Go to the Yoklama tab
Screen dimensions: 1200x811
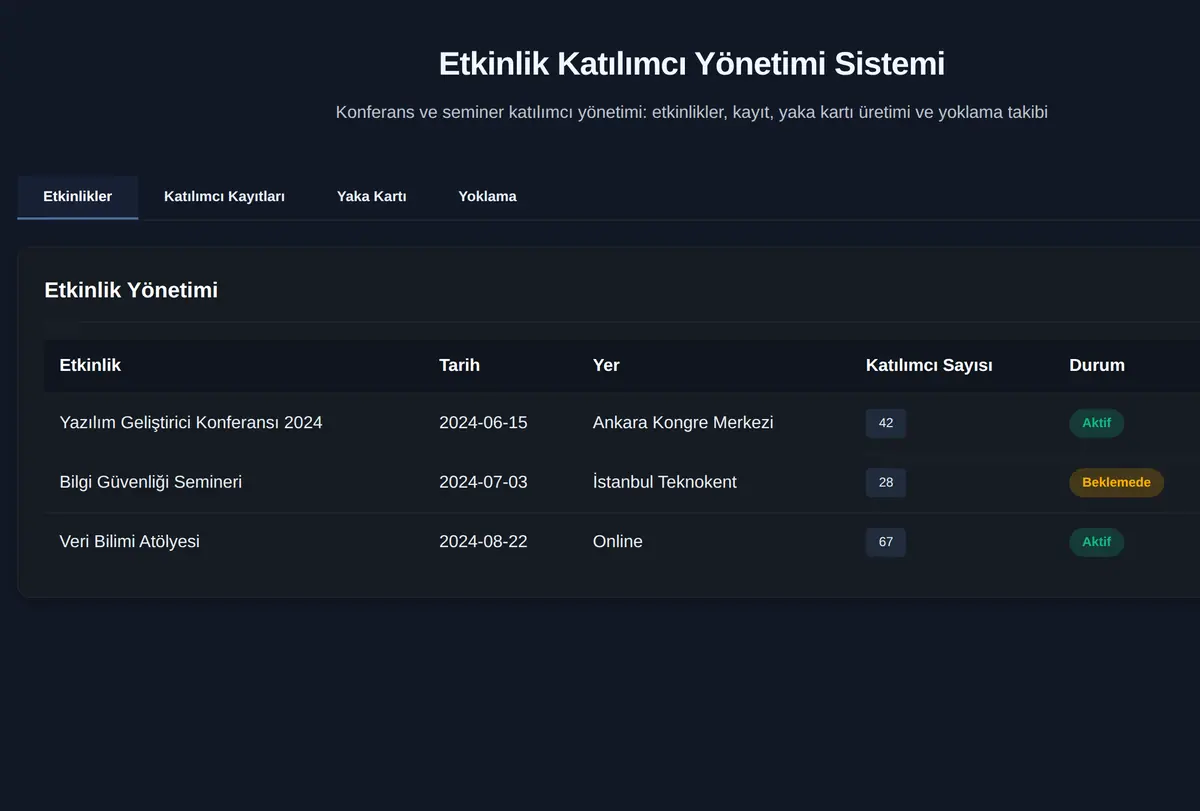tap(487, 197)
